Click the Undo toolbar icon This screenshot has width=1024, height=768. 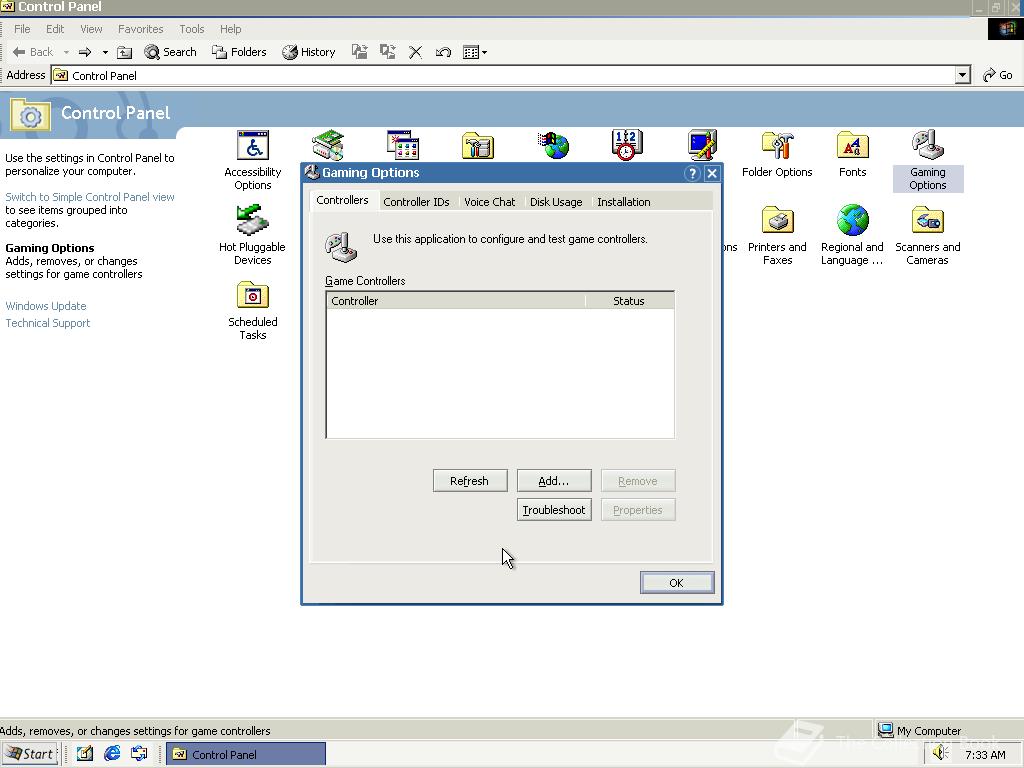(443, 52)
